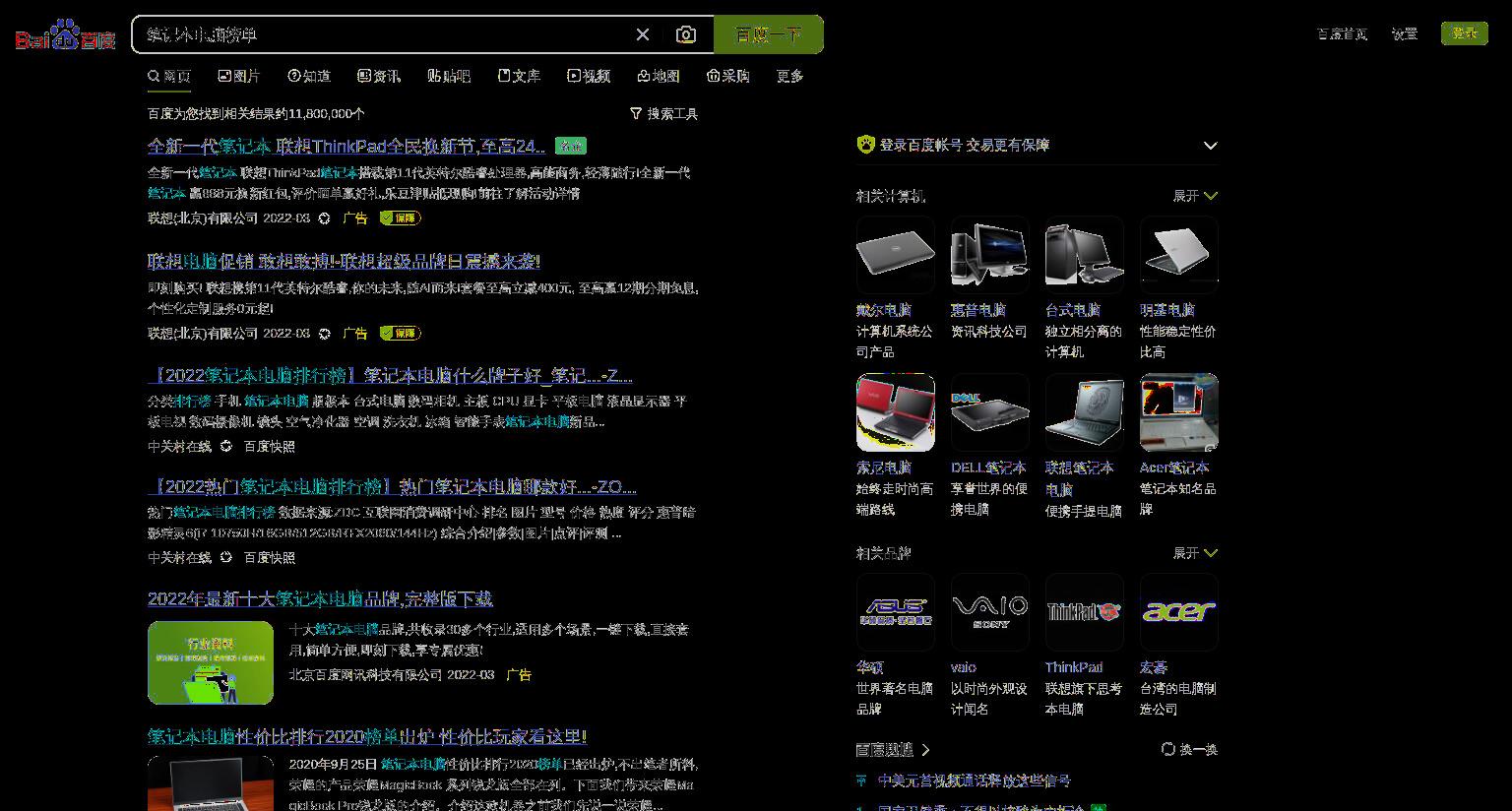This screenshot has height=811, width=1512.
Task: Click the VAIO Sony brand logo
Action: [990, 612]
